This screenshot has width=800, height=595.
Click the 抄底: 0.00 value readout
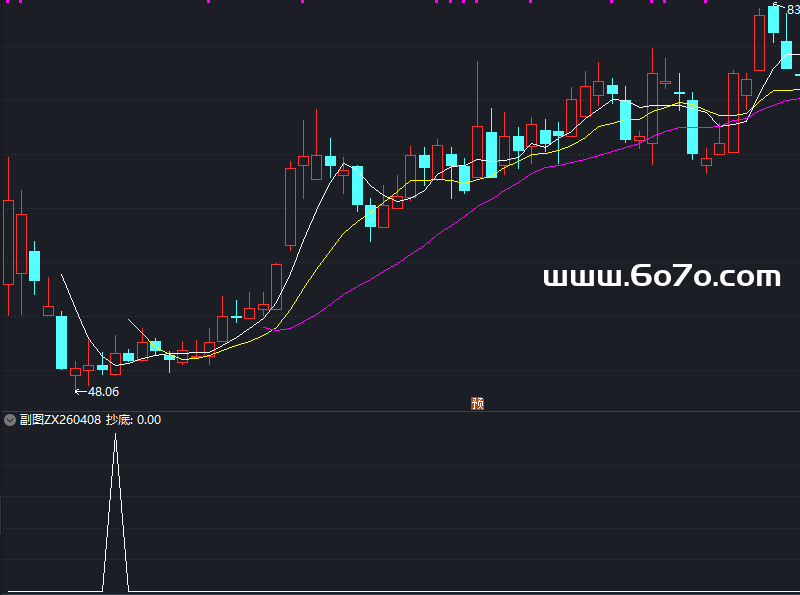tap(133, 420)
